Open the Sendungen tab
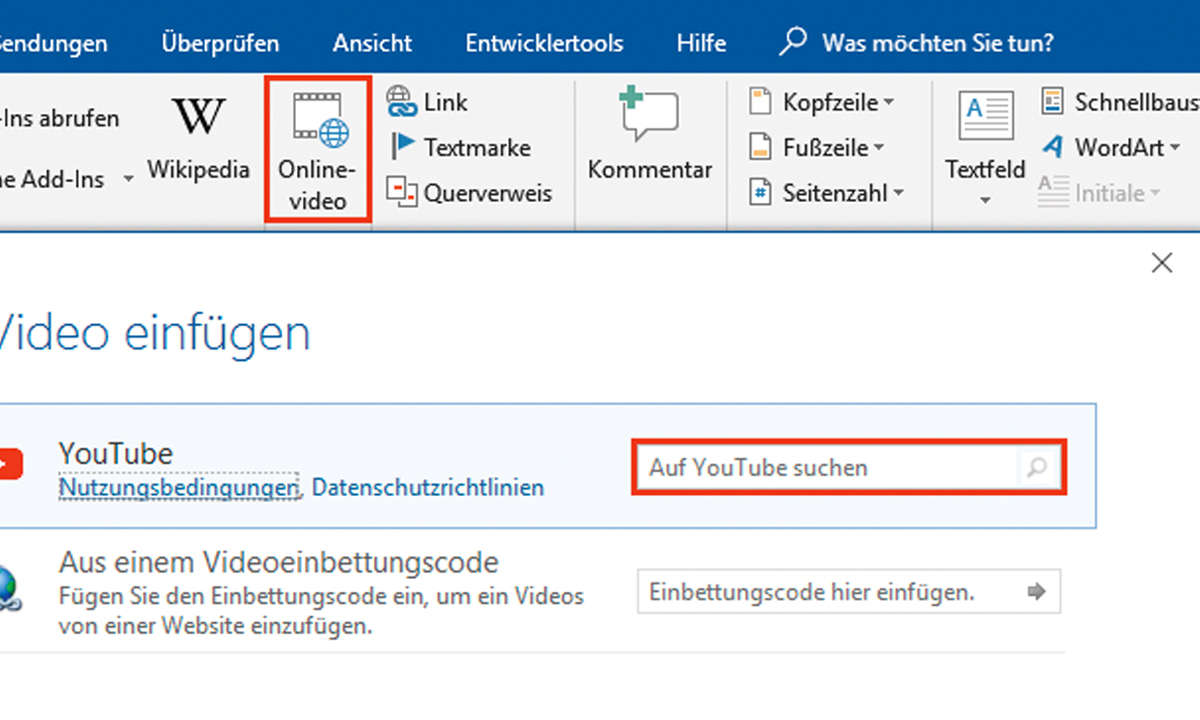Image resolution: width=1200 pixels, height=720 pixels. click(54, 43)
